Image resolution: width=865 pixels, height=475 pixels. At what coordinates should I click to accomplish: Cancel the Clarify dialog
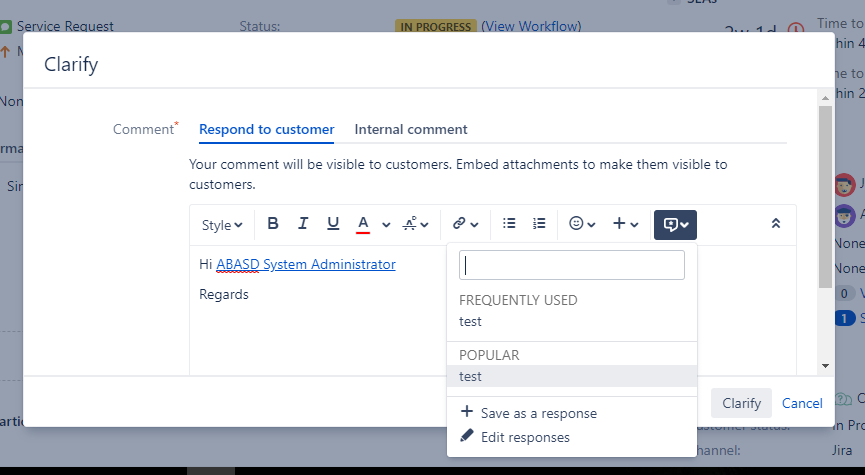802,403
